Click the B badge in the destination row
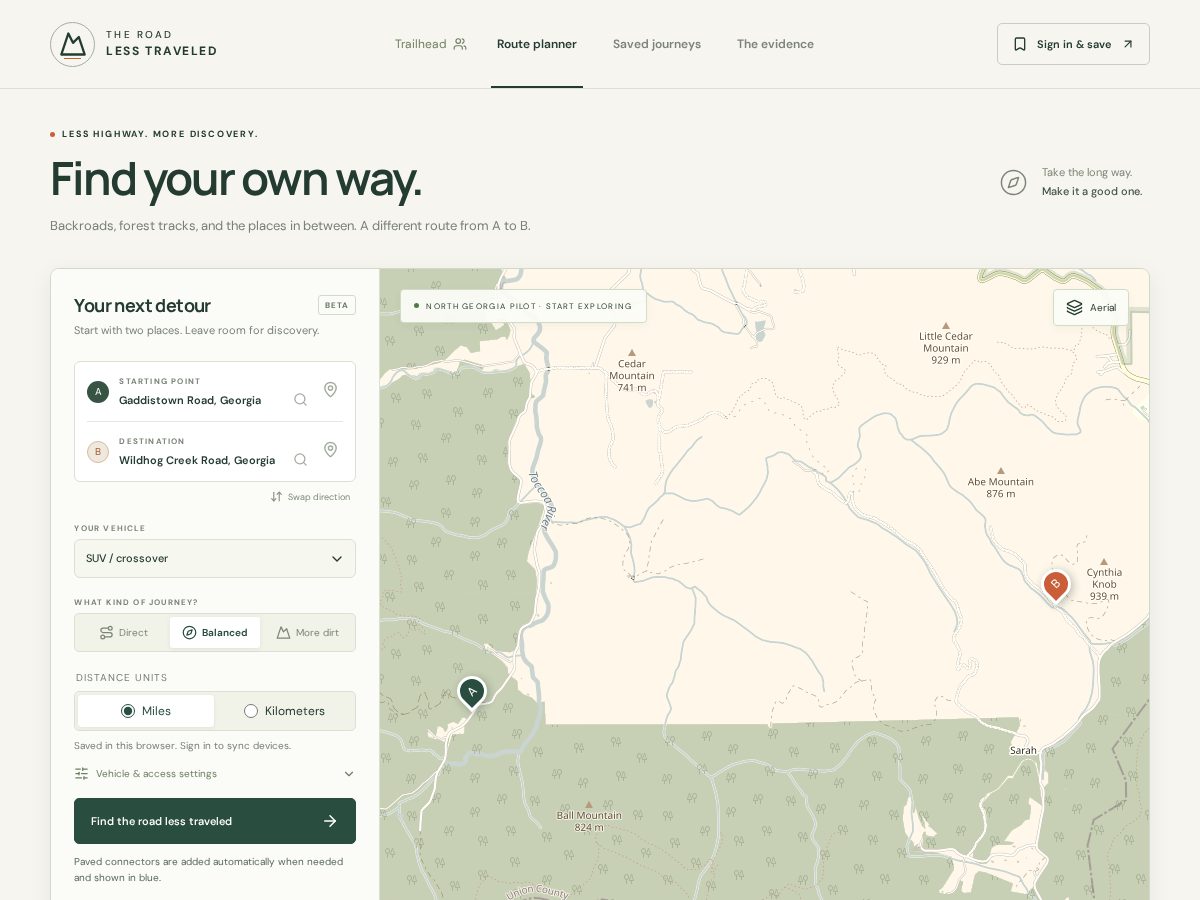This screenshot has width=1200, height=900. 98,451
